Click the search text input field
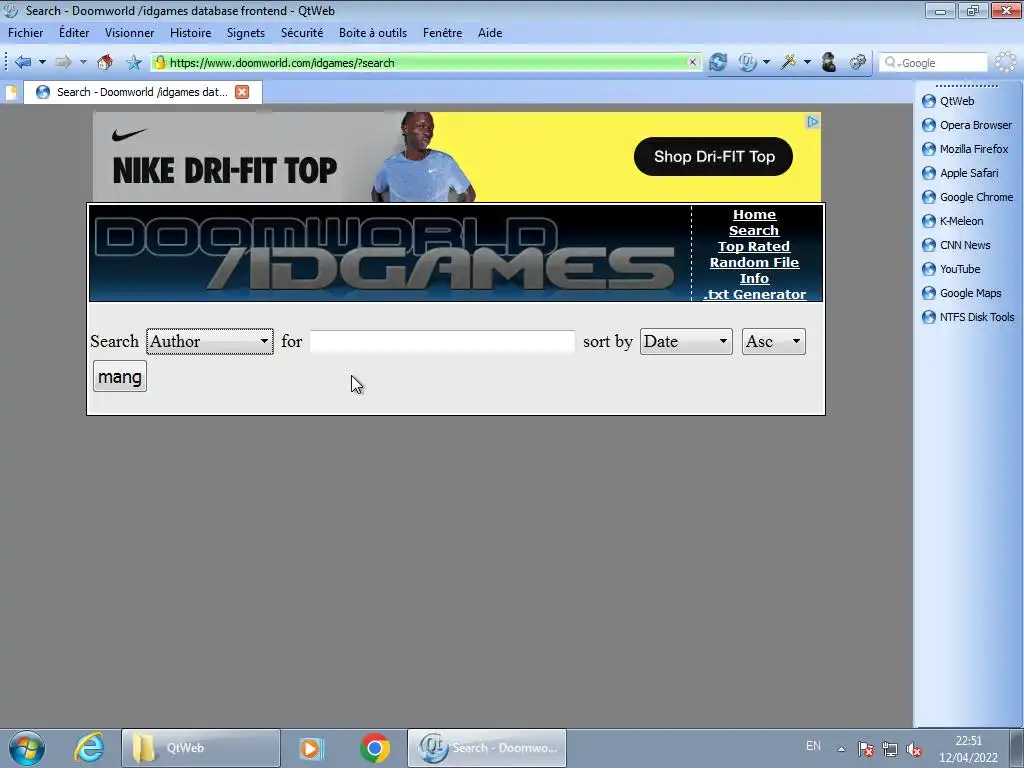The height and width of the screenshot is (768, 1024). click(442, 342)
